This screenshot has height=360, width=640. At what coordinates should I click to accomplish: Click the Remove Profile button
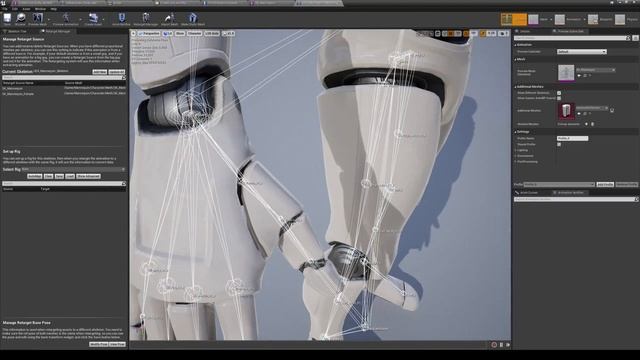[627, 184]
